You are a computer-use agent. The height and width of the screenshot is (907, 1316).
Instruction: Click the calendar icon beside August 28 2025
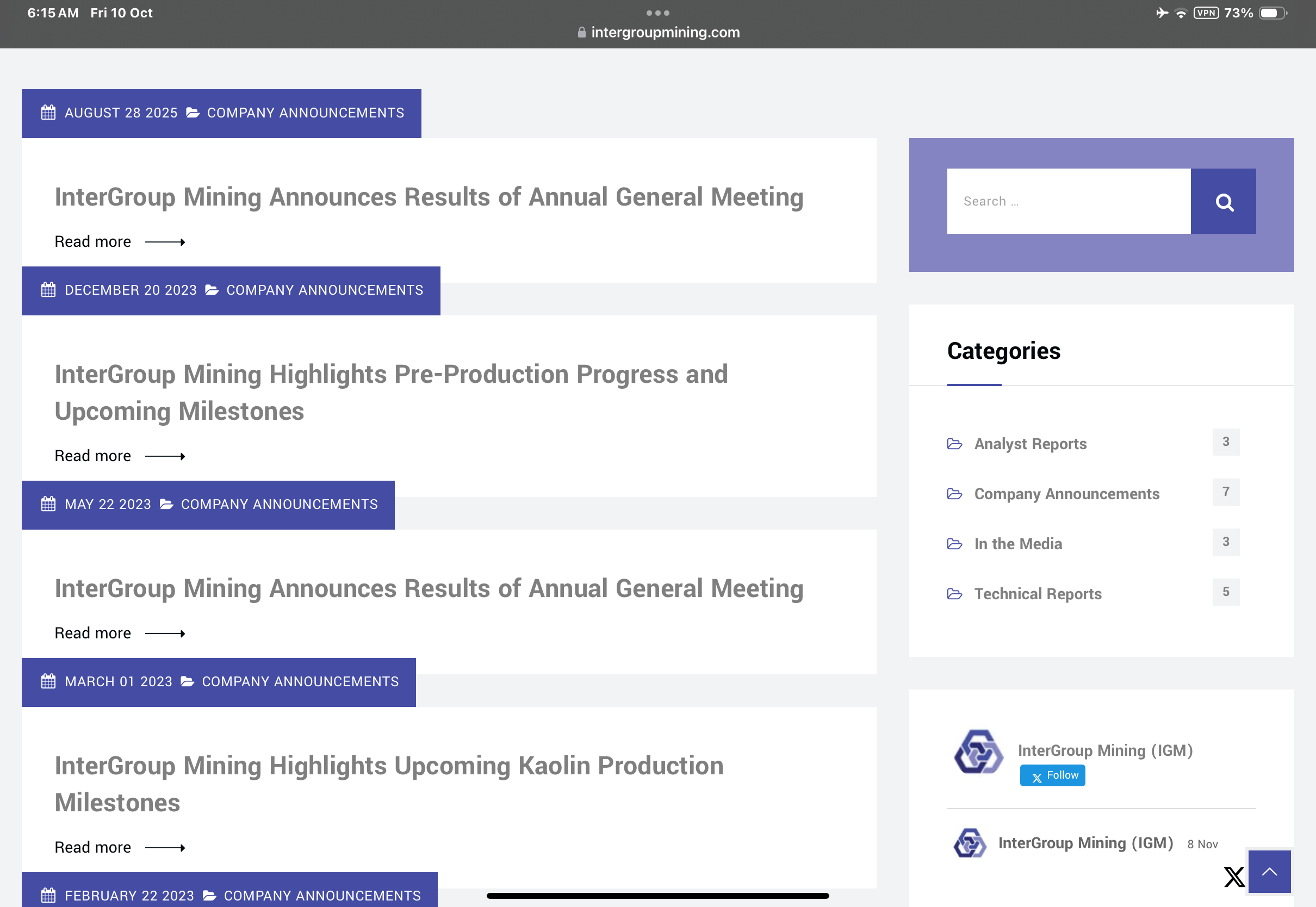coord(48,113)
